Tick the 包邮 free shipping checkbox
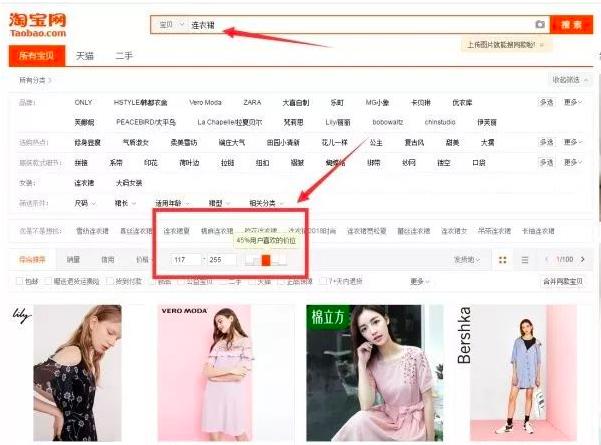Image resolution: width=601 pixels, height=445 pixels. [x=20, y=281]
